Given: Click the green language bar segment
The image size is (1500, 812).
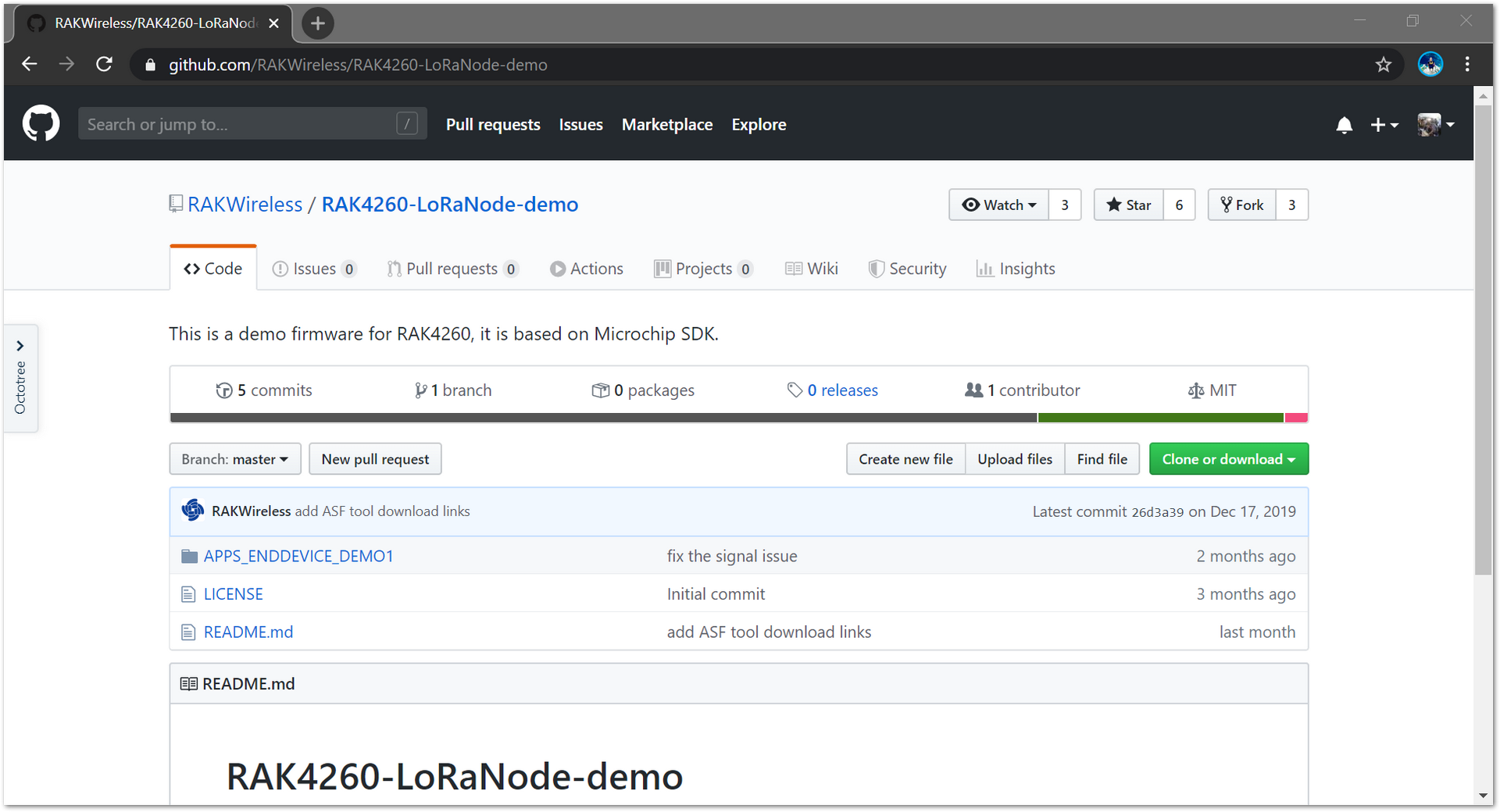Looking at the screenshot, I should point(1161,418).
